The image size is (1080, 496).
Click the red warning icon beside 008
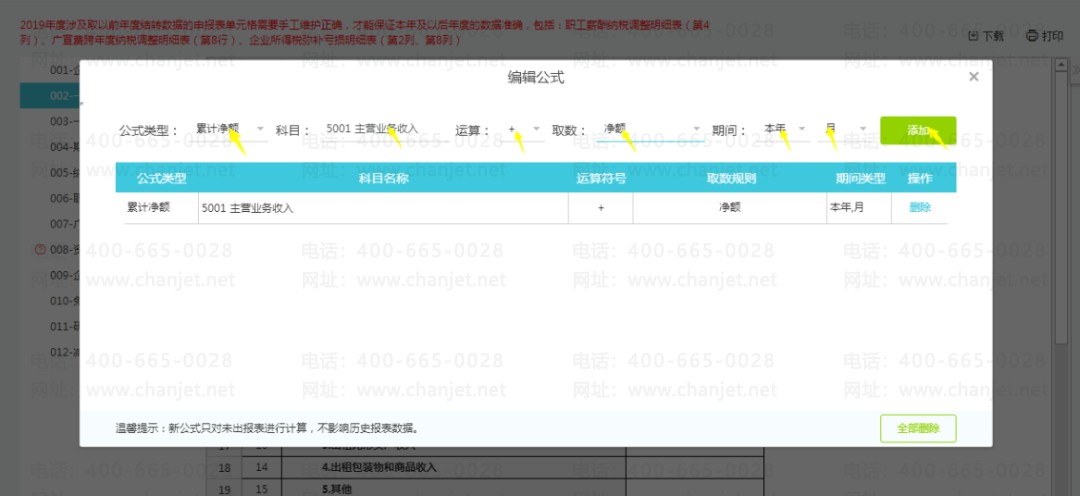(40, 249)
